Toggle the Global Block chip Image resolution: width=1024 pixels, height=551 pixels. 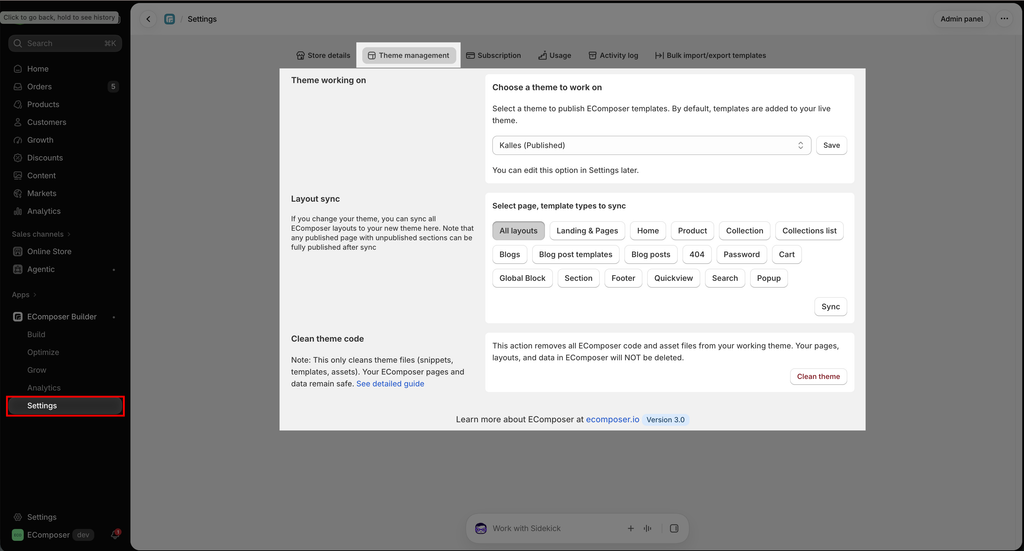click(522, 278)
